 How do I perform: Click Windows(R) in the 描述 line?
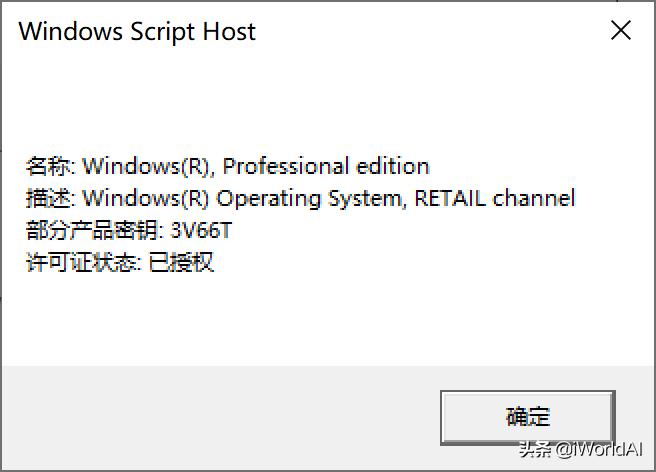coord(146,198)
